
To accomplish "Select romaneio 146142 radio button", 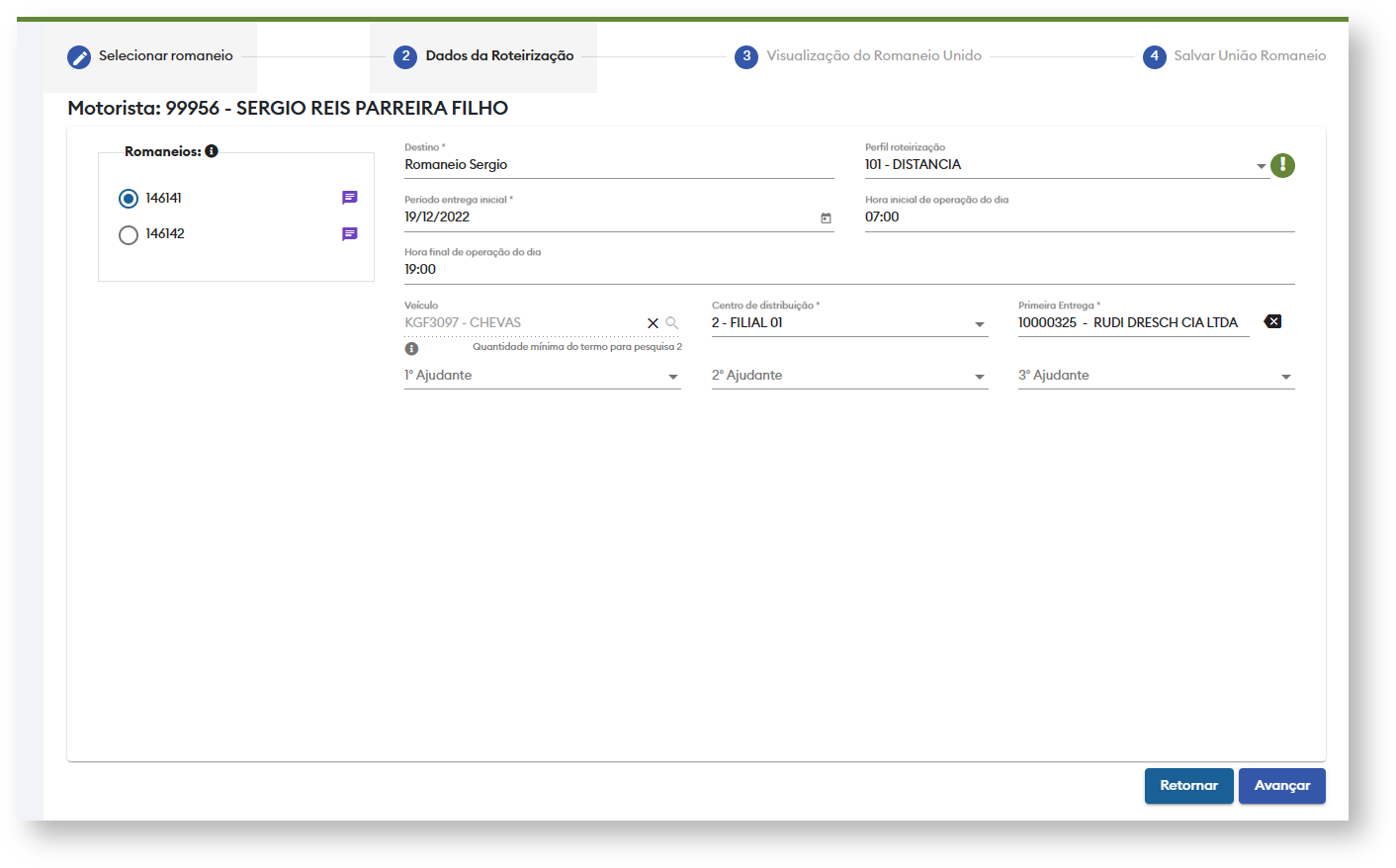I will point(129,235).
